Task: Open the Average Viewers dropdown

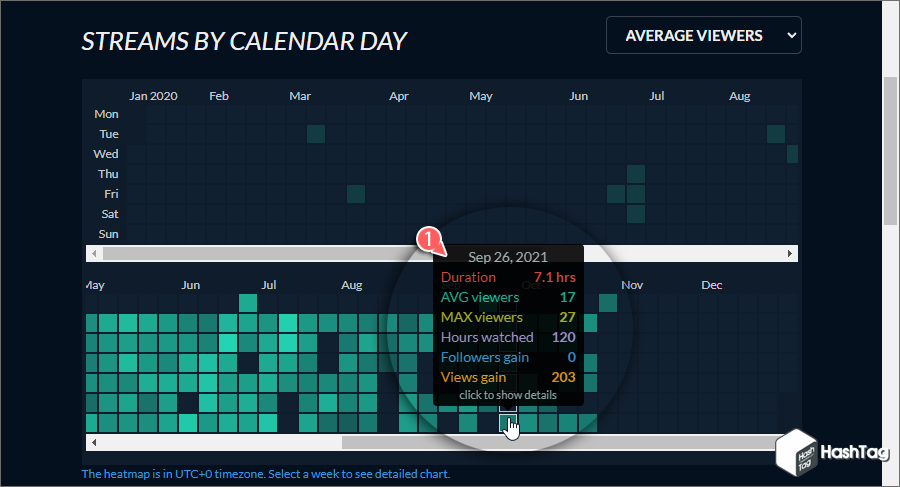Action: click(x=704, y=35)
